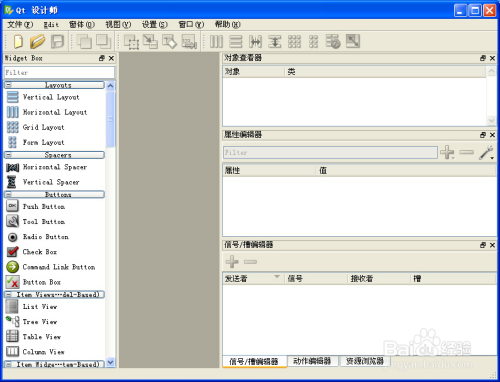500x382 pixels.
Task: Click the Lay Out Vertically toolbar icon
Action: point(236,42)
